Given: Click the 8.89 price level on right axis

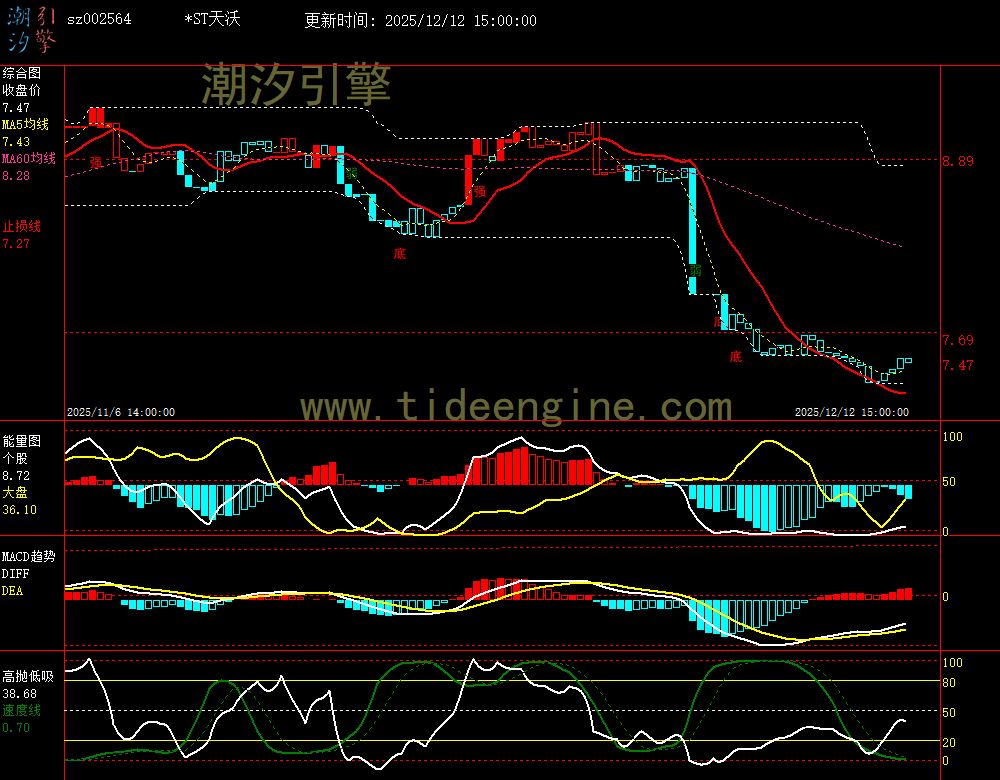Looking at the screenshot, I should pyautogui.click(x=957, y=160).
